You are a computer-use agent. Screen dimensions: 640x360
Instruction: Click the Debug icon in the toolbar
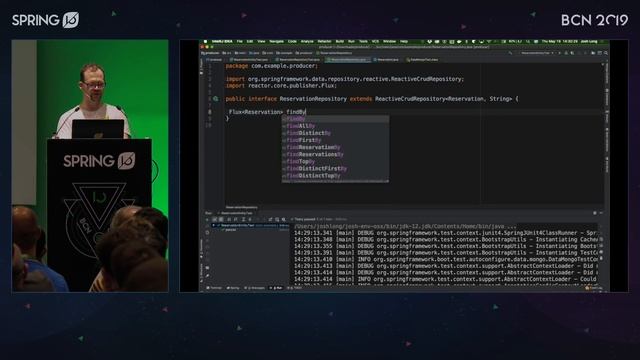[x=566, y=53]
